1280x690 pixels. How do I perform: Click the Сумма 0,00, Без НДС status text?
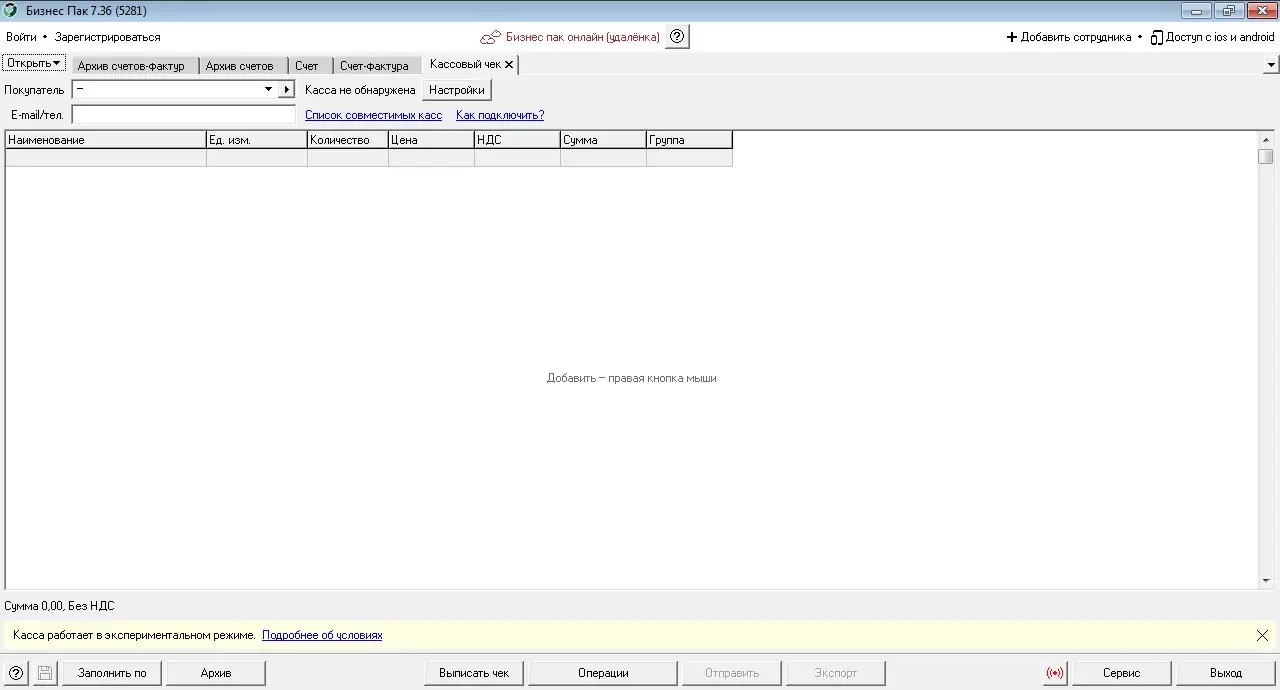click(60, 606)
